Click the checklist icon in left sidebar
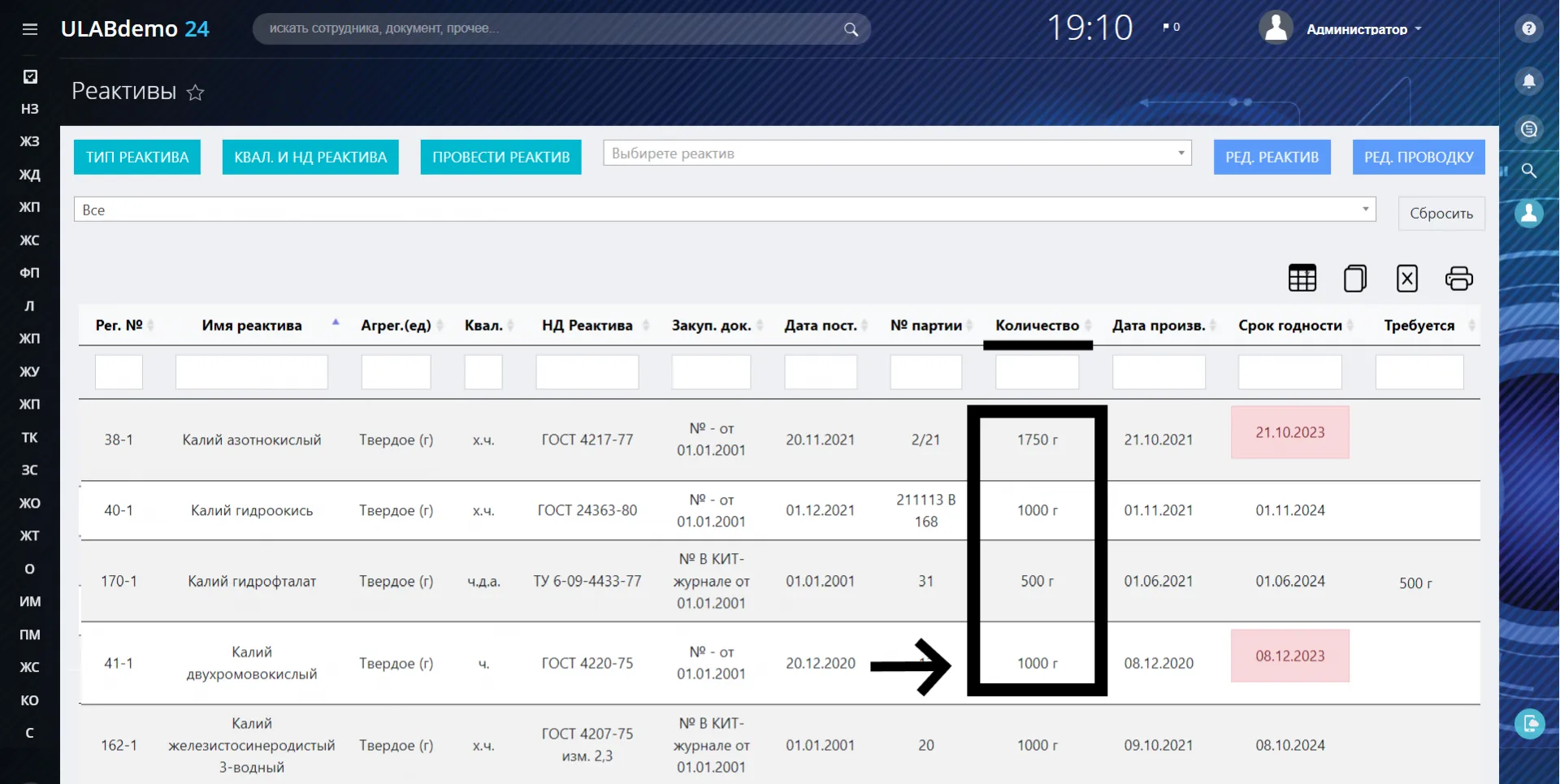This screenshot has width=1560, height=784. 30,76
